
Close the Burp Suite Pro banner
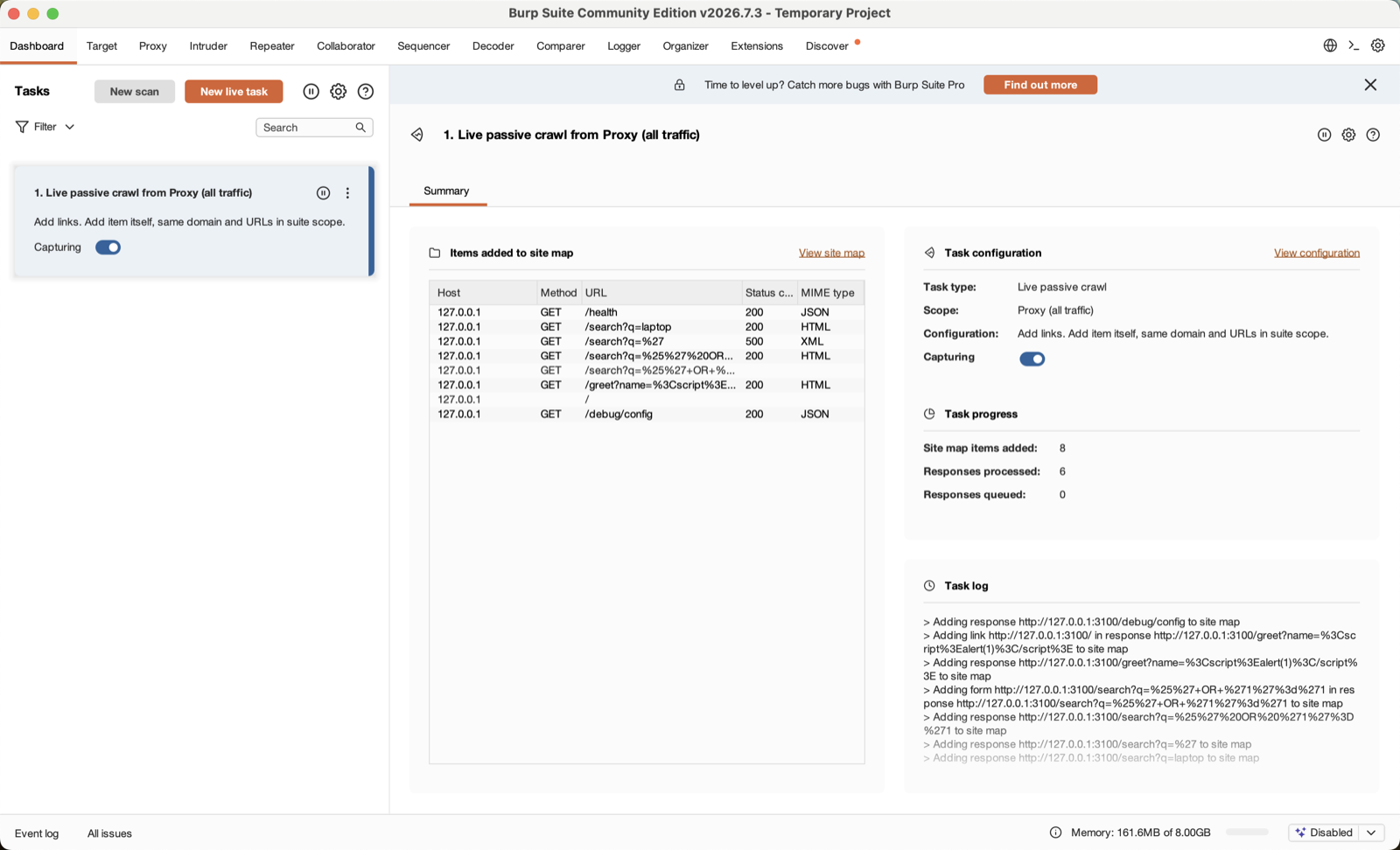click(1370, 85)
